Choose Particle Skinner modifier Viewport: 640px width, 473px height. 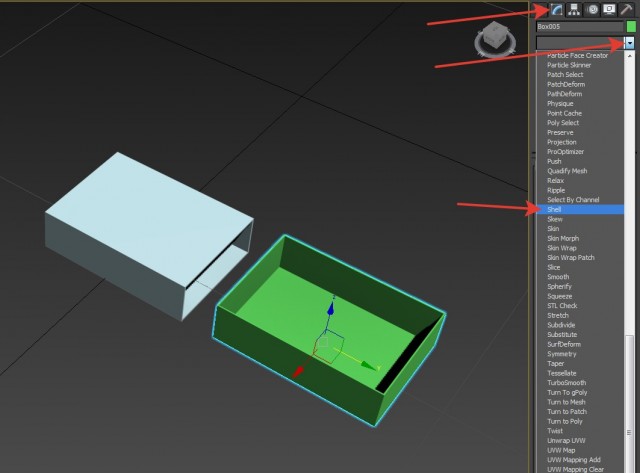pos(569,65)
